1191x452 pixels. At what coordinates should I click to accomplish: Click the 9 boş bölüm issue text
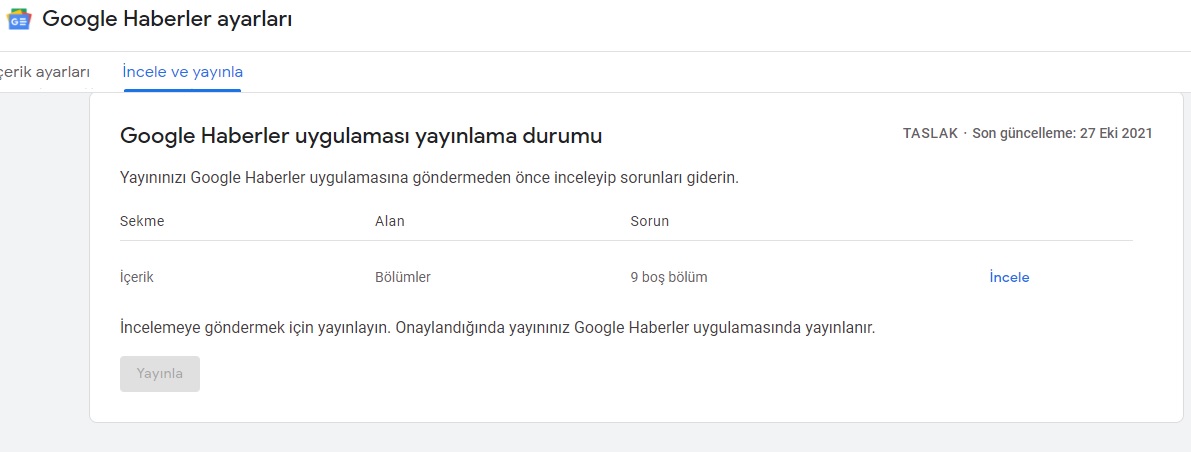pos(668,277)
